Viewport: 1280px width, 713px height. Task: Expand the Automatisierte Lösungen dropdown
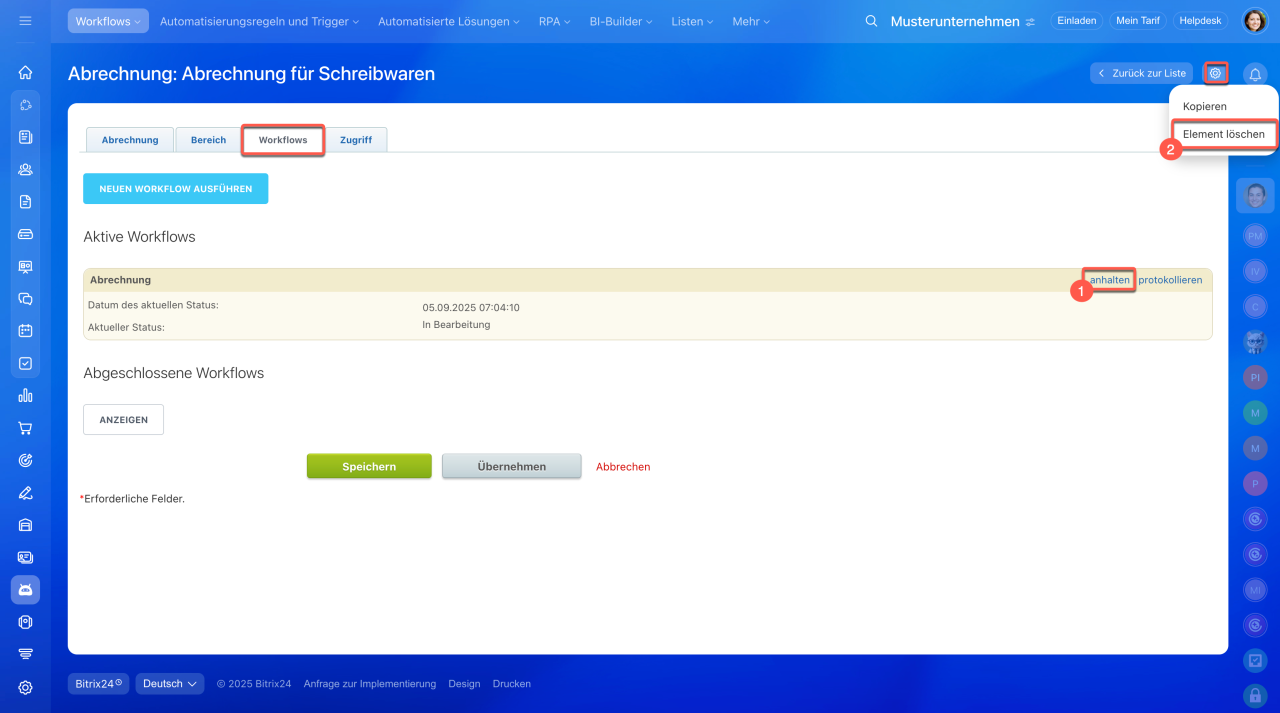tap(448, 21)
